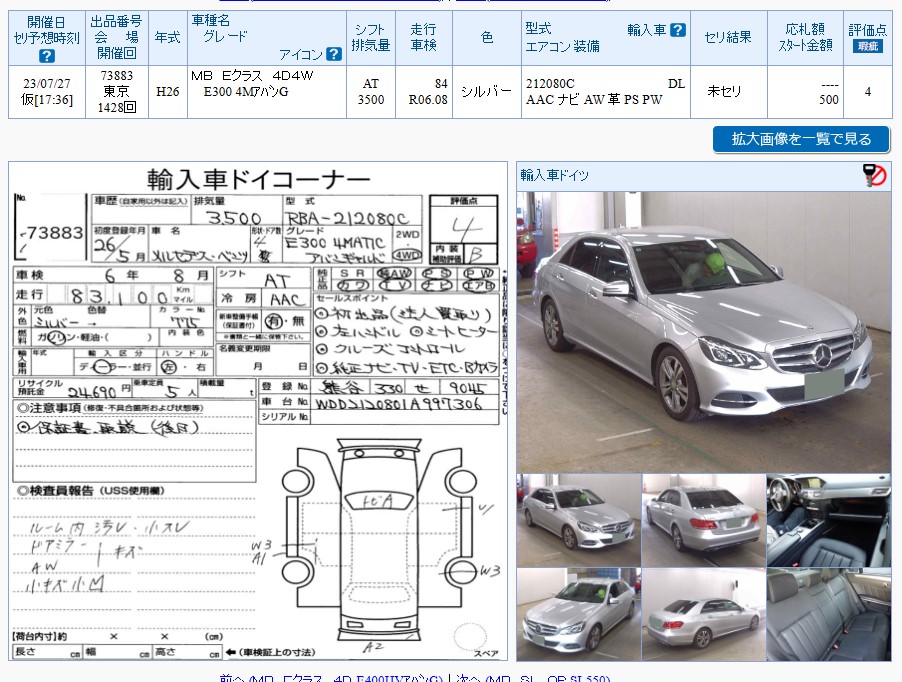Open dashboard interior thumbnail
902x682 pixels.
tap(829, 520)
